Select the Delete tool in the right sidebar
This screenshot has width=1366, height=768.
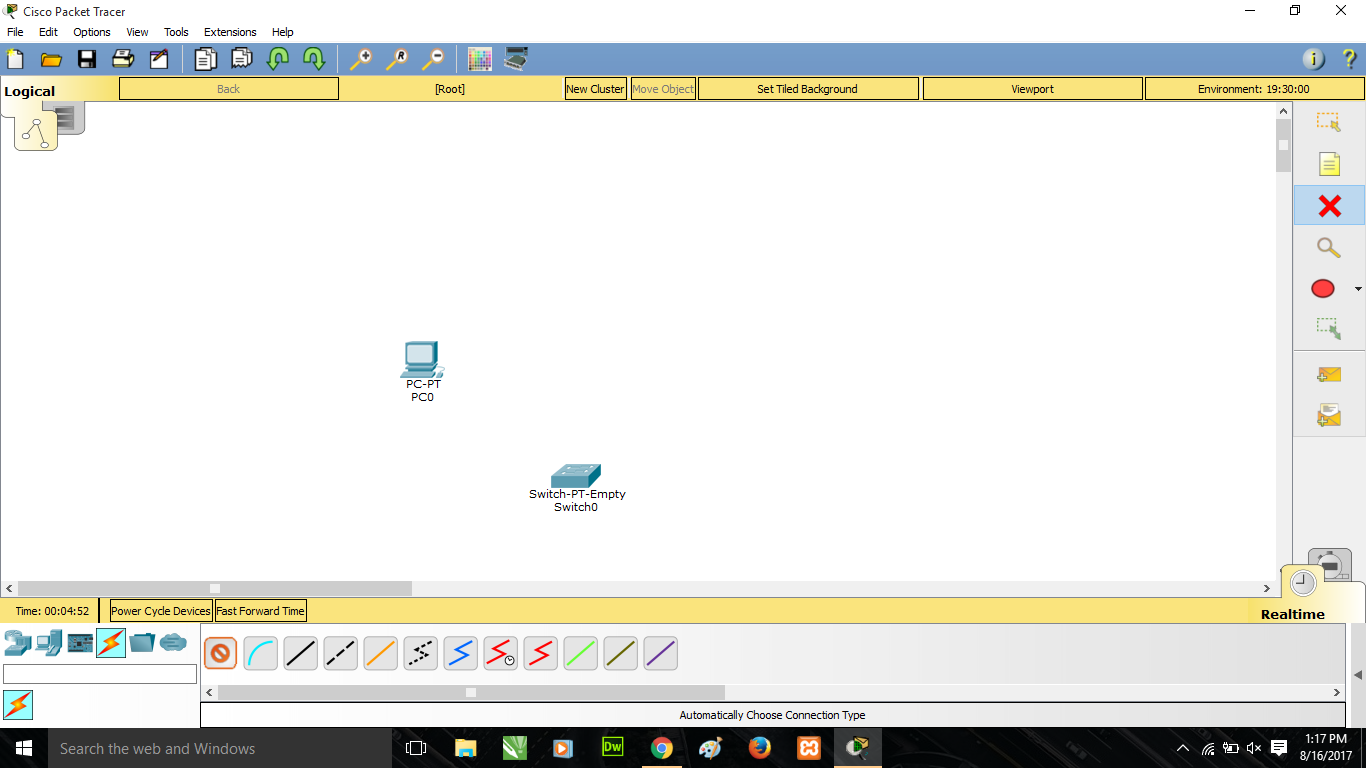tap(1328, 206)
